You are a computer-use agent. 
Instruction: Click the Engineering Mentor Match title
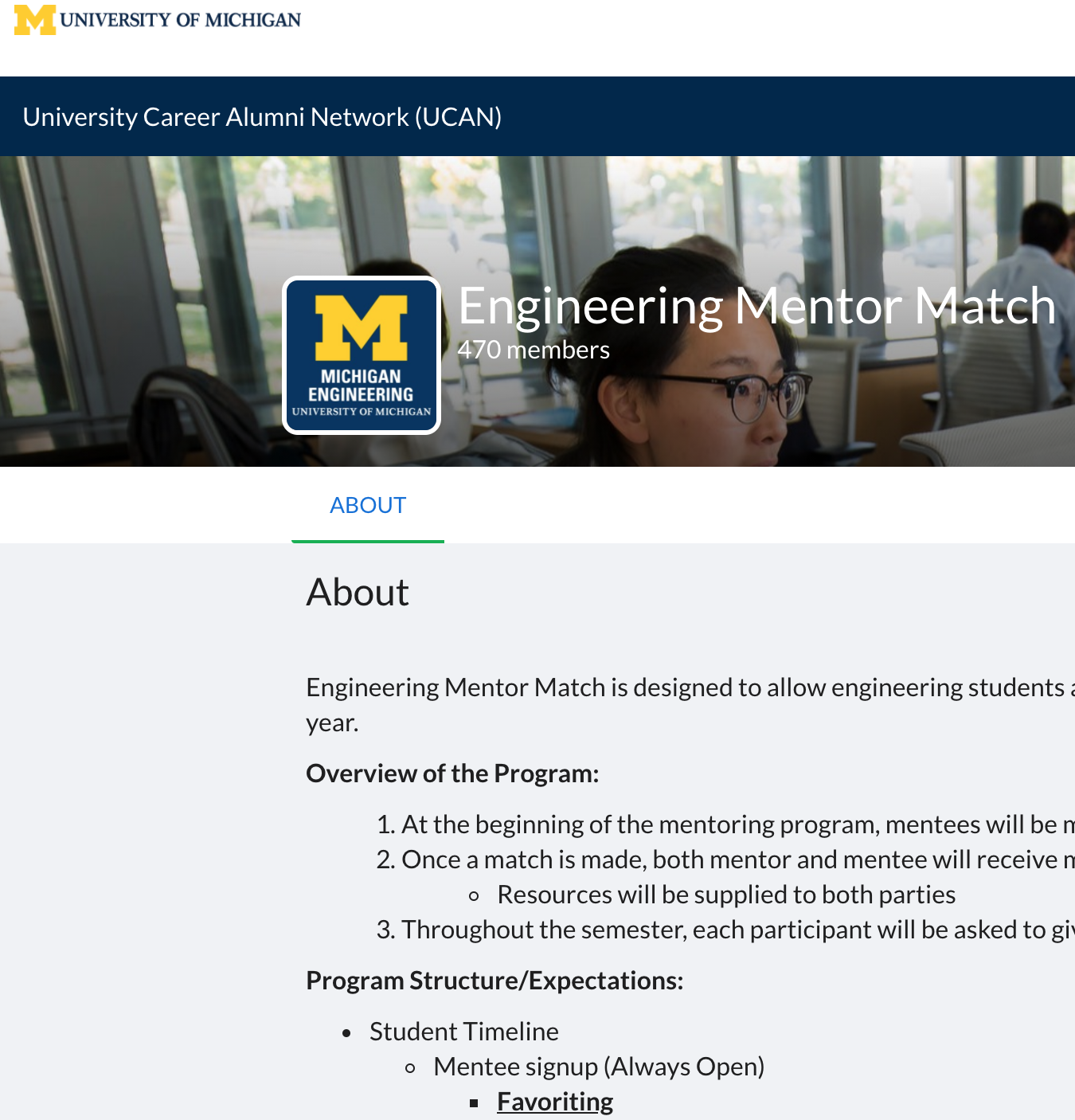tap(756, 305)
